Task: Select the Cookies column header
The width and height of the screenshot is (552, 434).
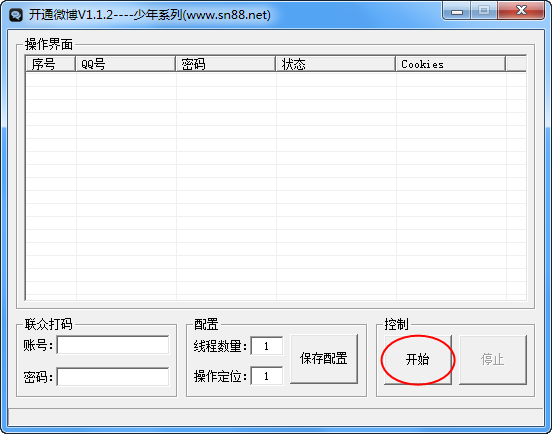Action: (x=451, y=64)
